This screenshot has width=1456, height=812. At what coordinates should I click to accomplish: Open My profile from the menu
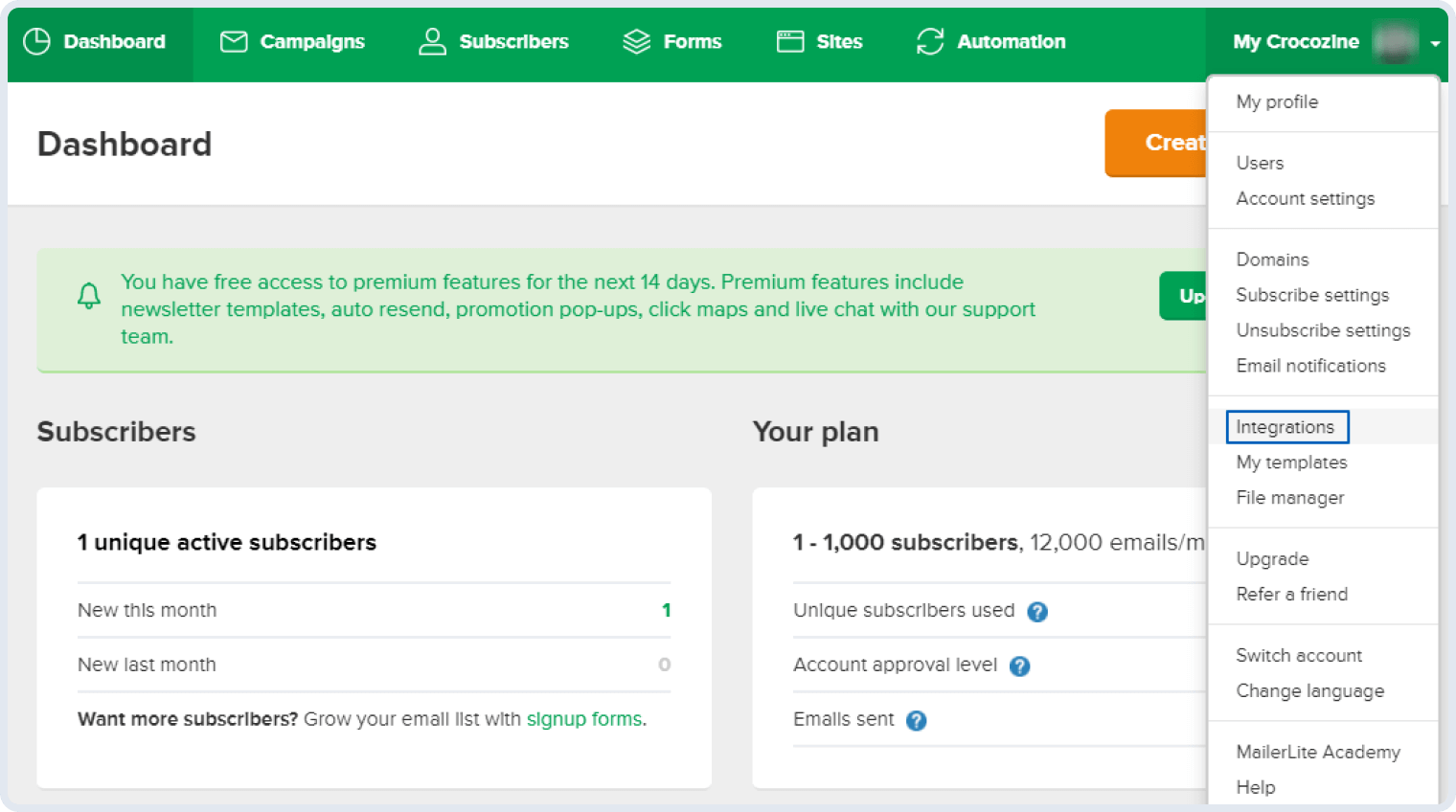(1276, 101)
